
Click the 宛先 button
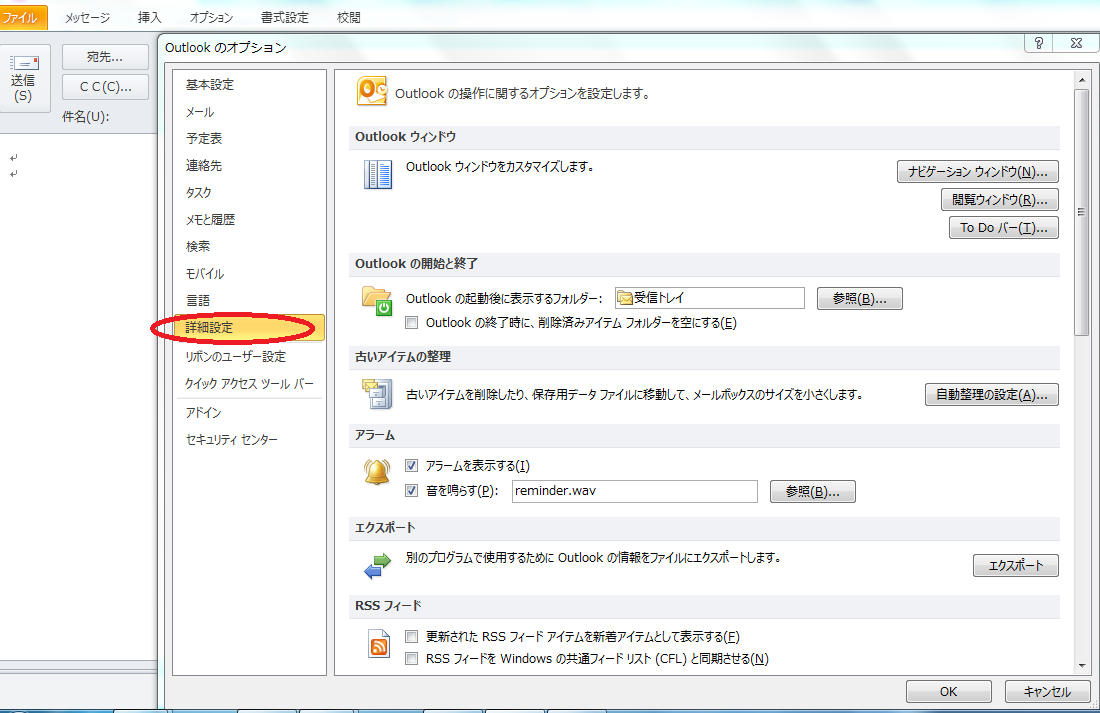(105, 57)
